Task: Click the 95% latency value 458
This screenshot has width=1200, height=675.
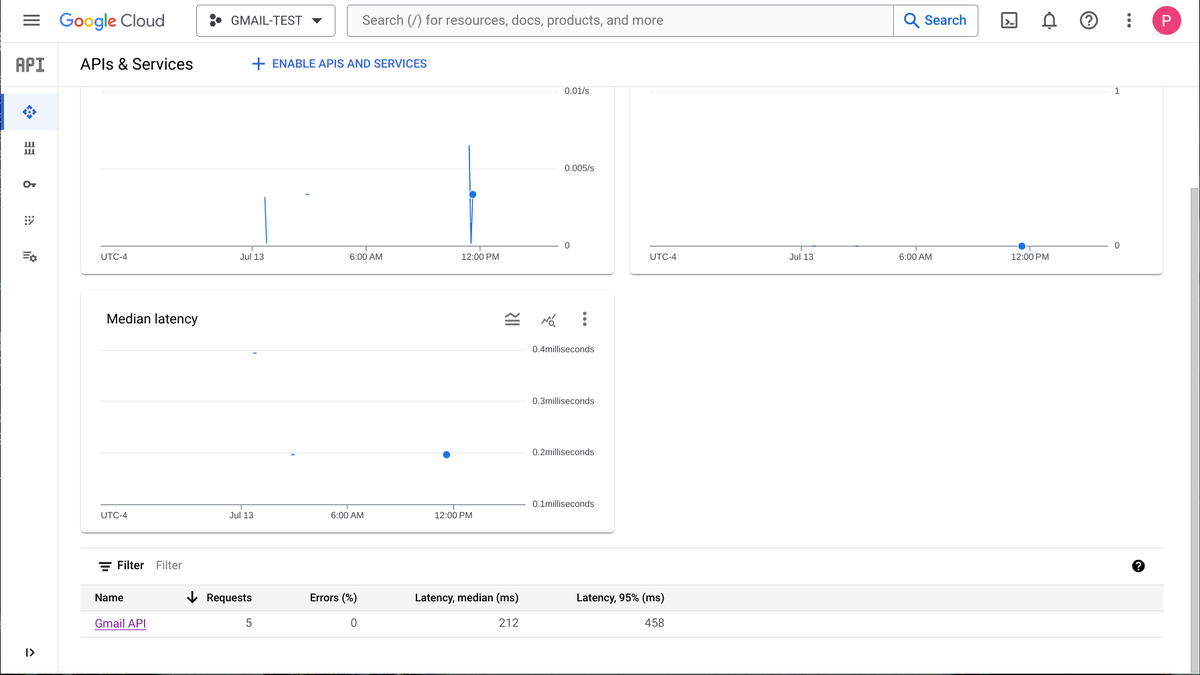Action: (x=653, y=623)
